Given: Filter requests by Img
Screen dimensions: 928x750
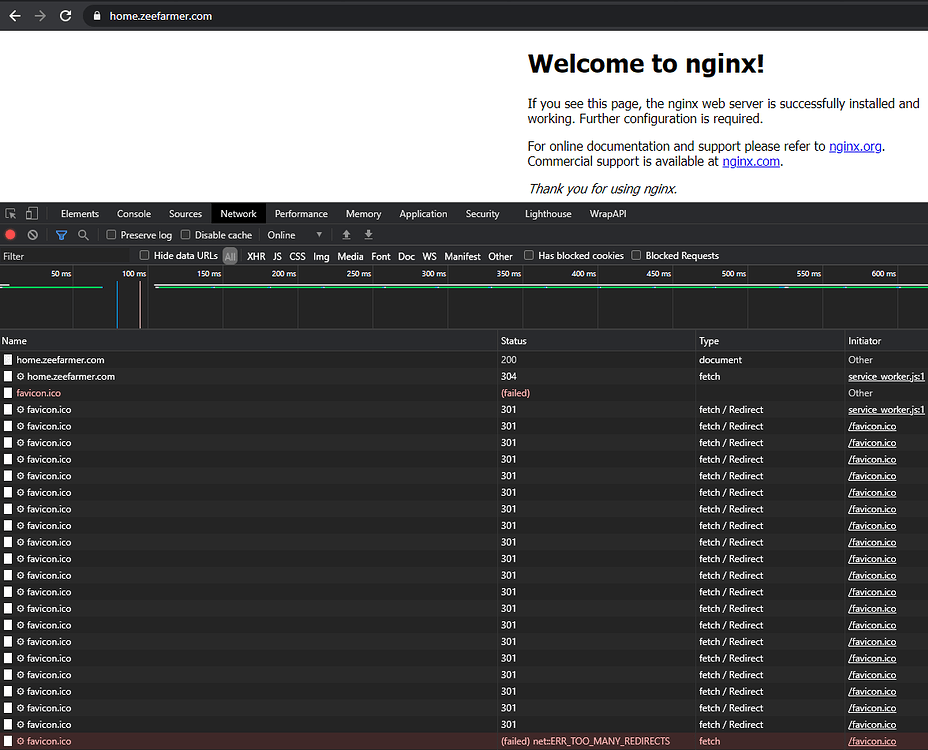Looking at the screenshot, I should 321,256.
